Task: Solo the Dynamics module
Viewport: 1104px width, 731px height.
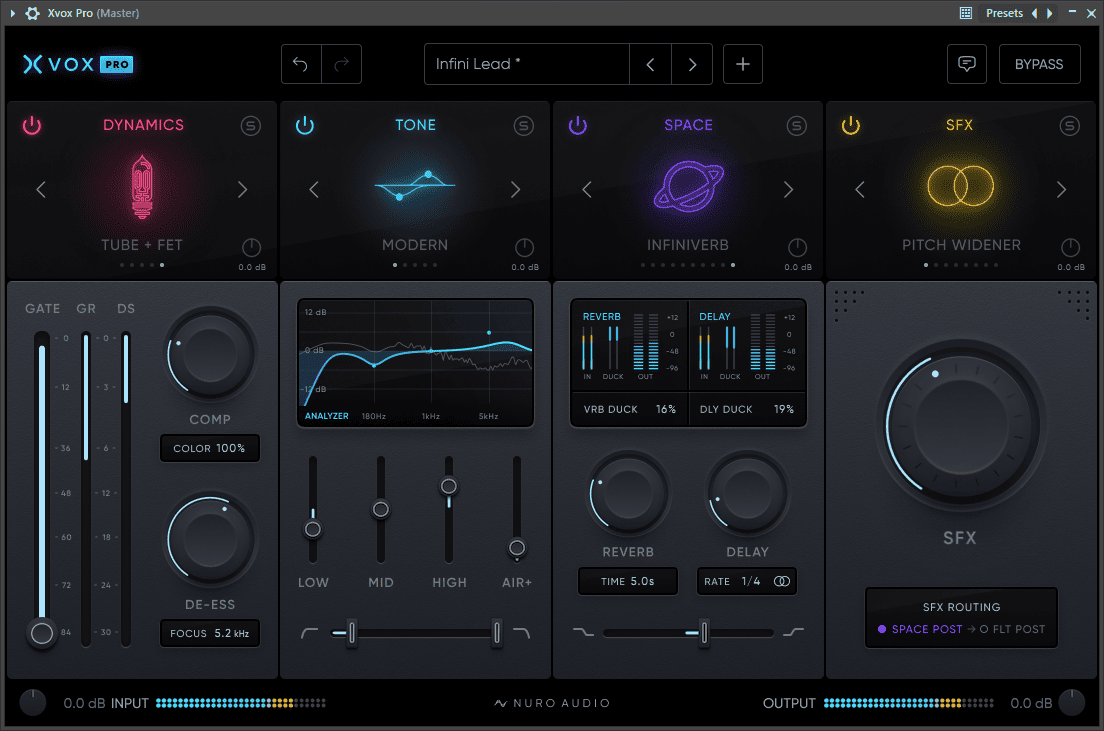Action: (x=251, y=126)
